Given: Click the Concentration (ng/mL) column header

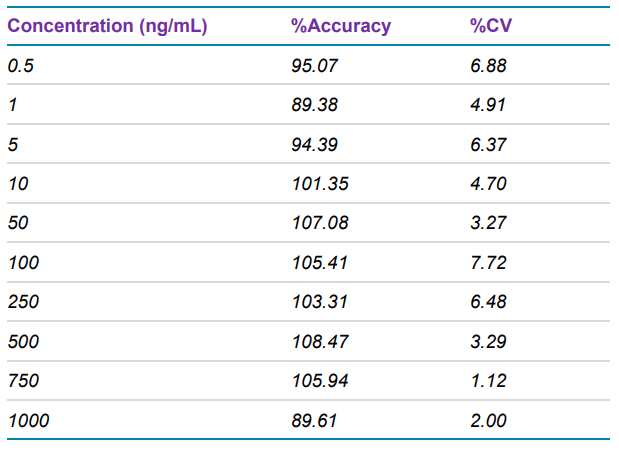Looking at the screenshot, I should (107, 26).
